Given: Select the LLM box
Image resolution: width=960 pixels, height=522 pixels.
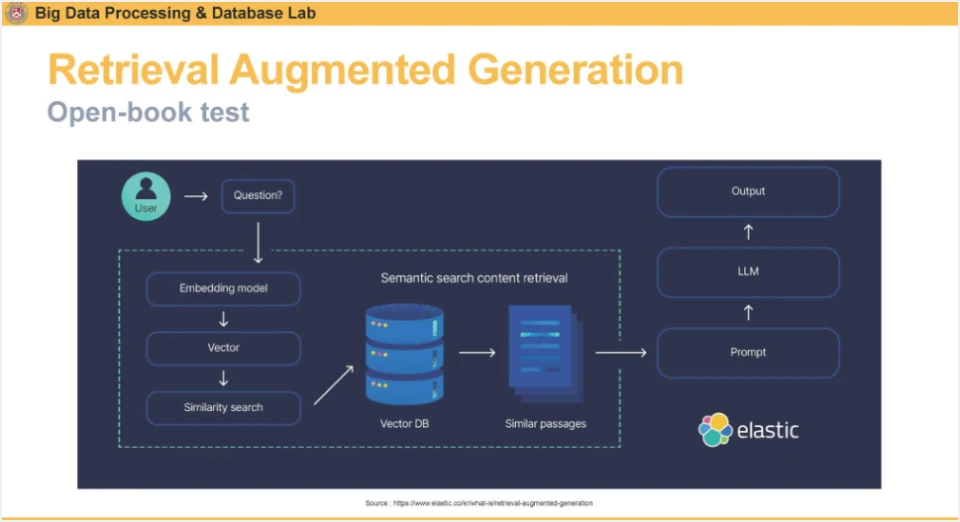Looking at the screenshot, I should coord(748,272).
